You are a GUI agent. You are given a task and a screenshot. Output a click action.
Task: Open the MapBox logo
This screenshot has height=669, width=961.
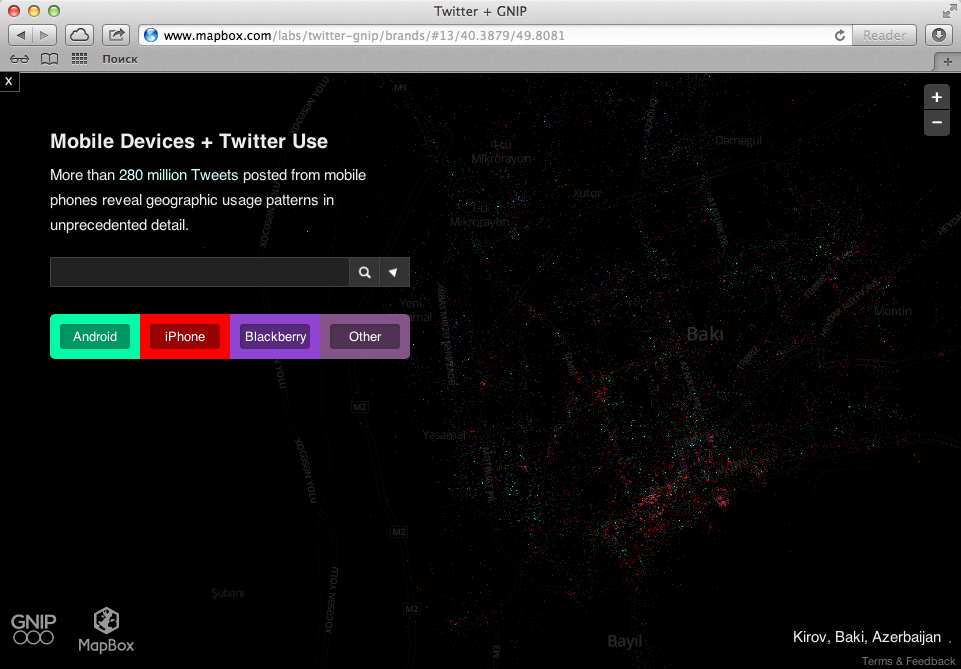coord(106,630)
